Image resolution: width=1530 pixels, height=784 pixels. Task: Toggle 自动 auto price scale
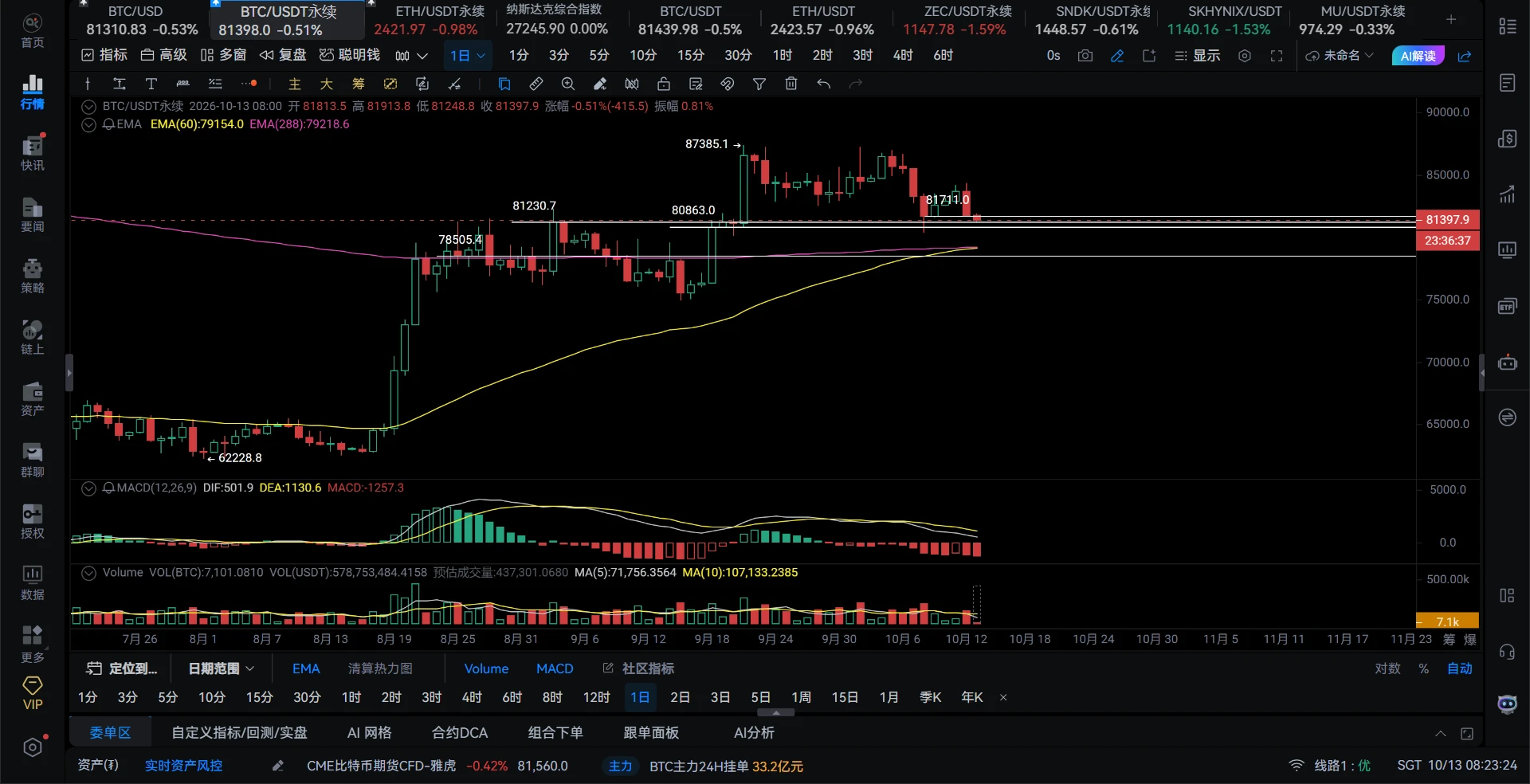click(x=1460, y=668)
